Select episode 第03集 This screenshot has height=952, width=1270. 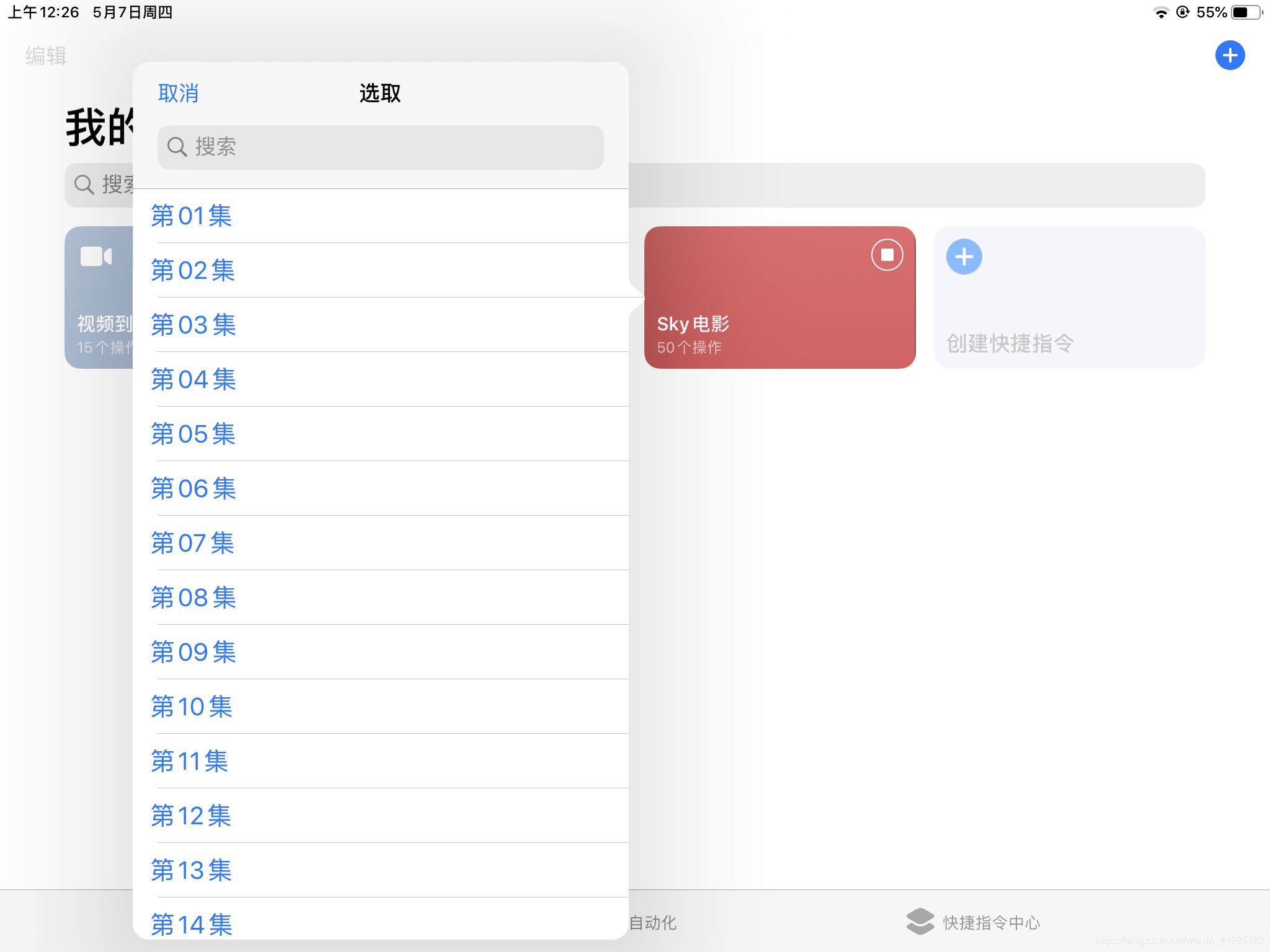coord(380,325)
